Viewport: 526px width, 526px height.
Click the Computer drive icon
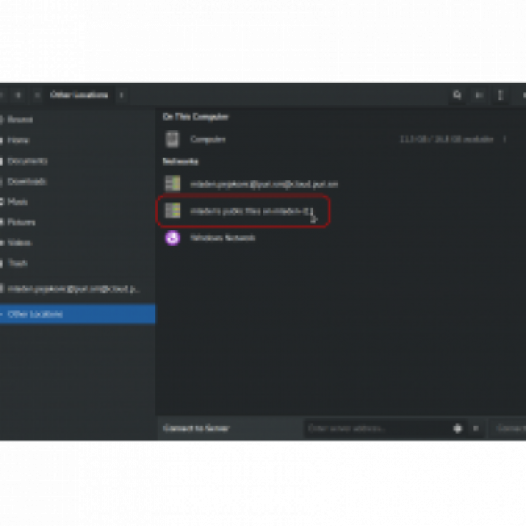[x=172, y=139]
